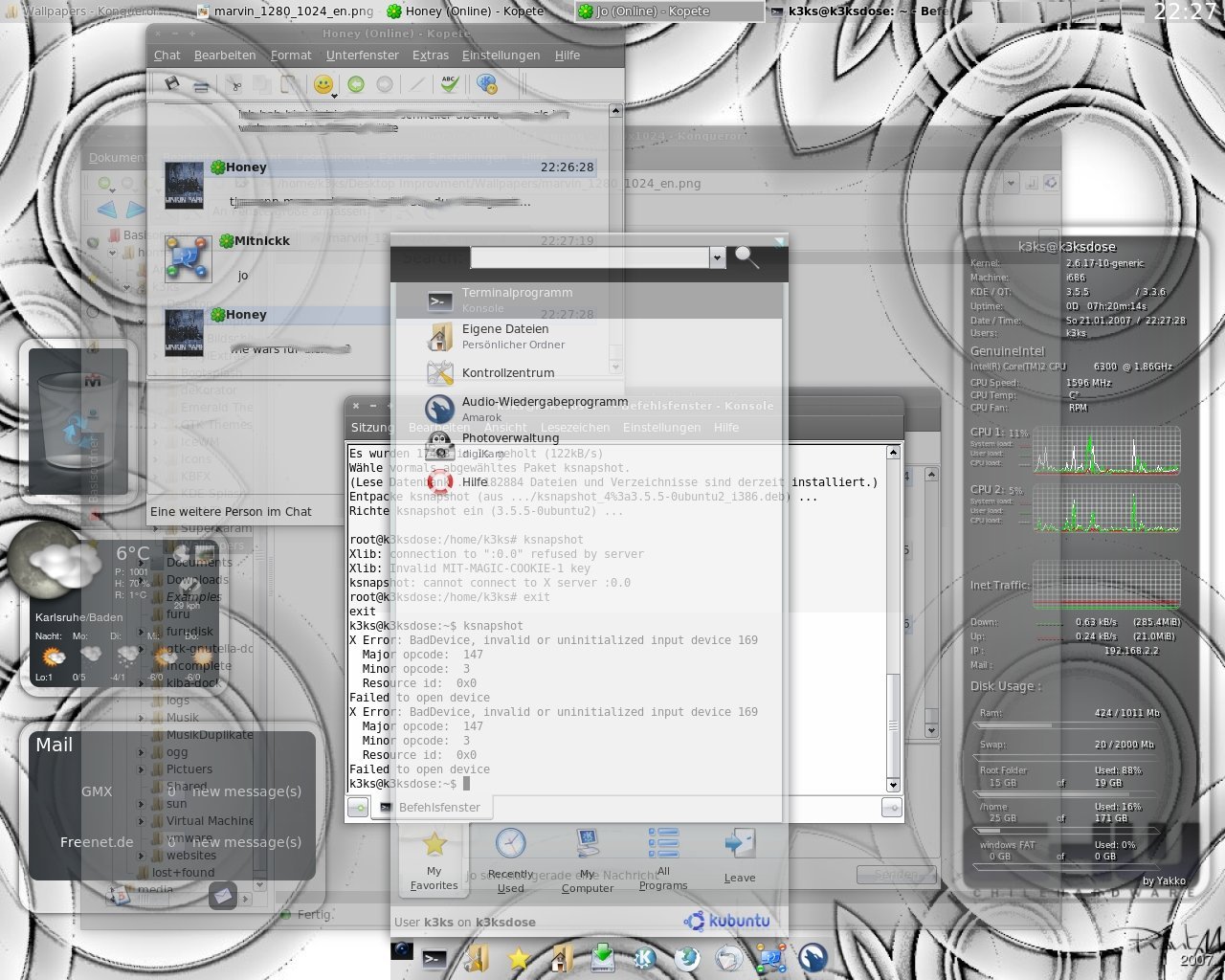
Task: Open Sitzung menu in Konsole window
Action: pos(371,428)
